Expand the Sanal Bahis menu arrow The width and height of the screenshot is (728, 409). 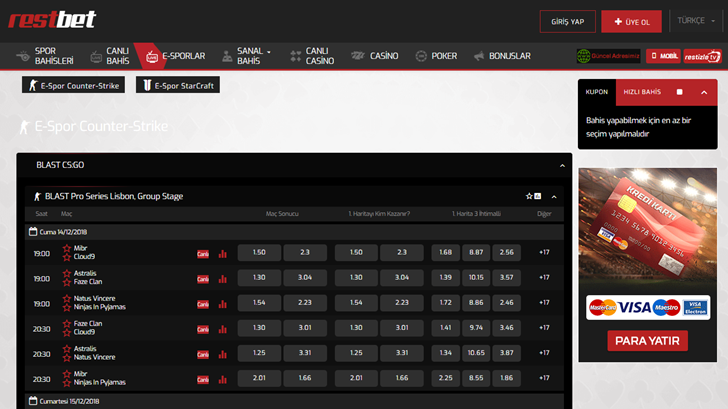pyautogui.click(x=269, y=52)
